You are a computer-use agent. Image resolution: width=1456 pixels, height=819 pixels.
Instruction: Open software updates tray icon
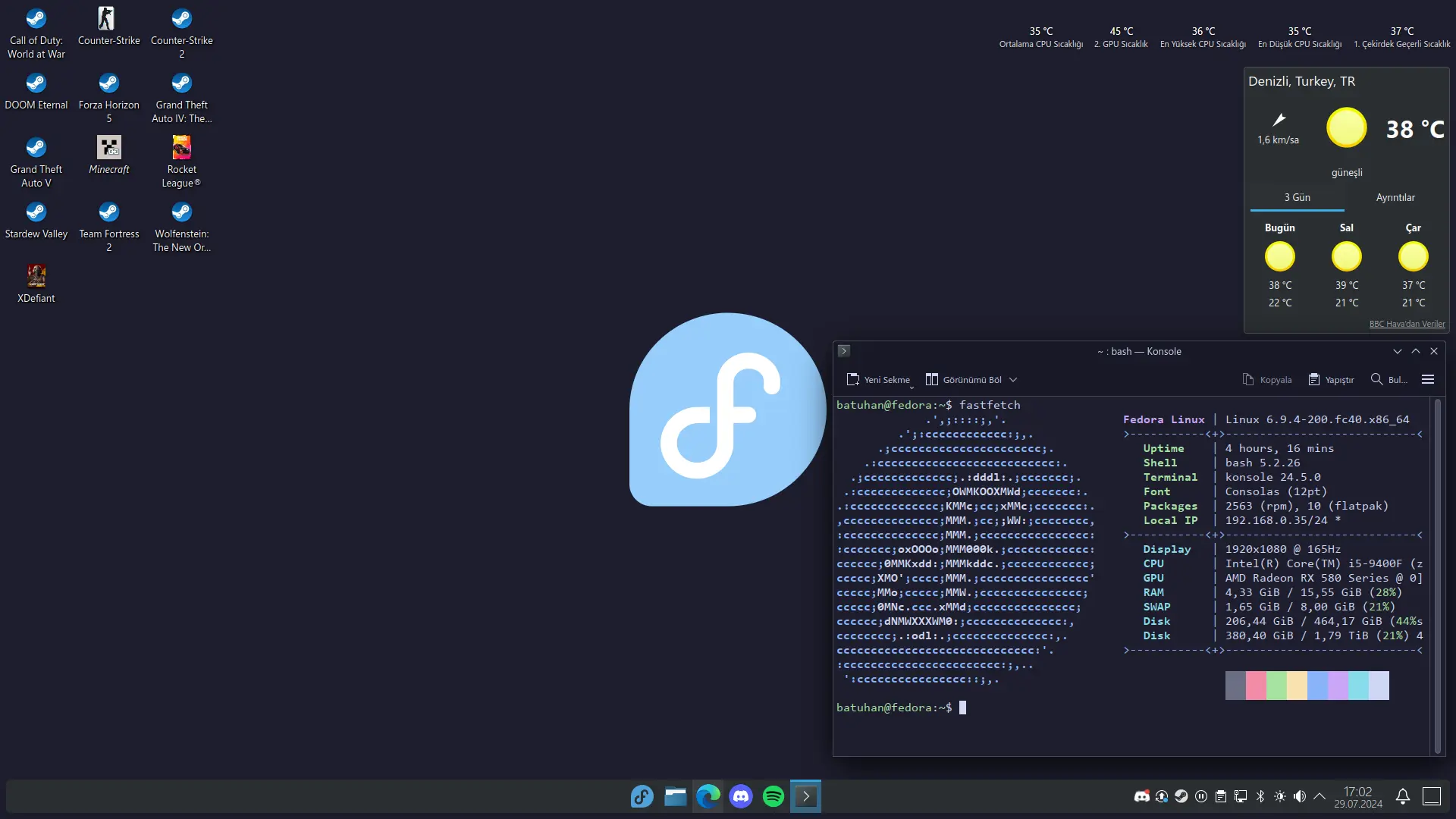click(1162, 796)
